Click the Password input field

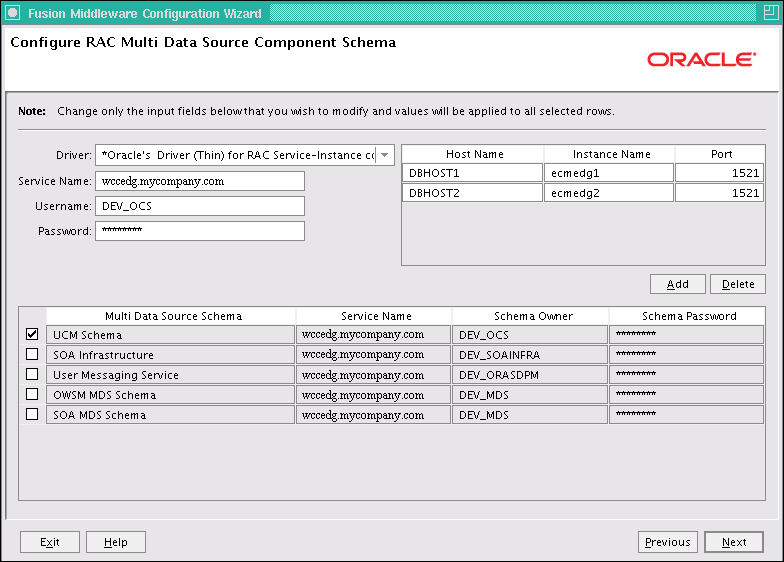point(200,231)
